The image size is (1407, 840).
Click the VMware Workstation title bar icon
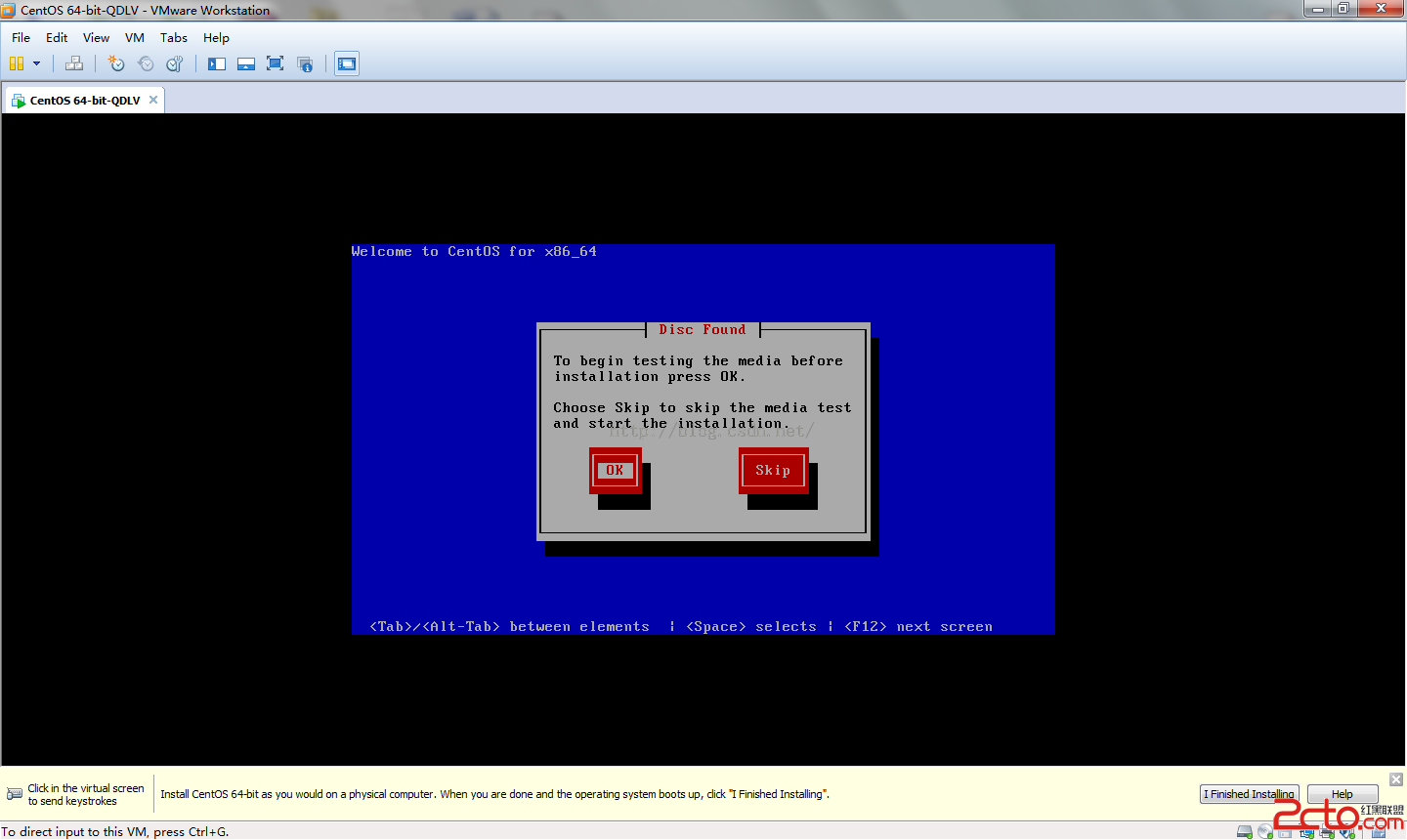(9, 10)
